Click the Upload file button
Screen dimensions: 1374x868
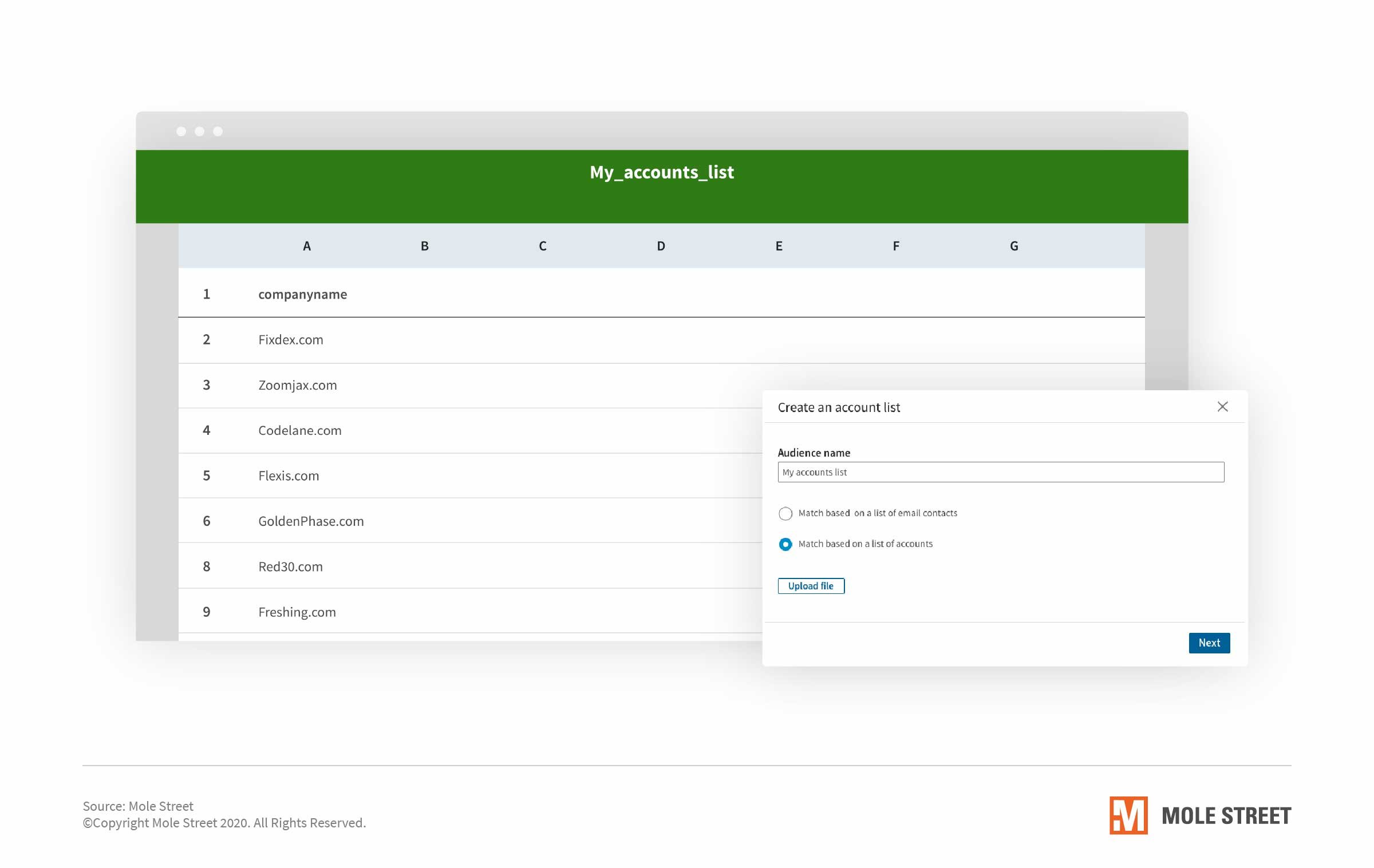(x=811, y=586)
